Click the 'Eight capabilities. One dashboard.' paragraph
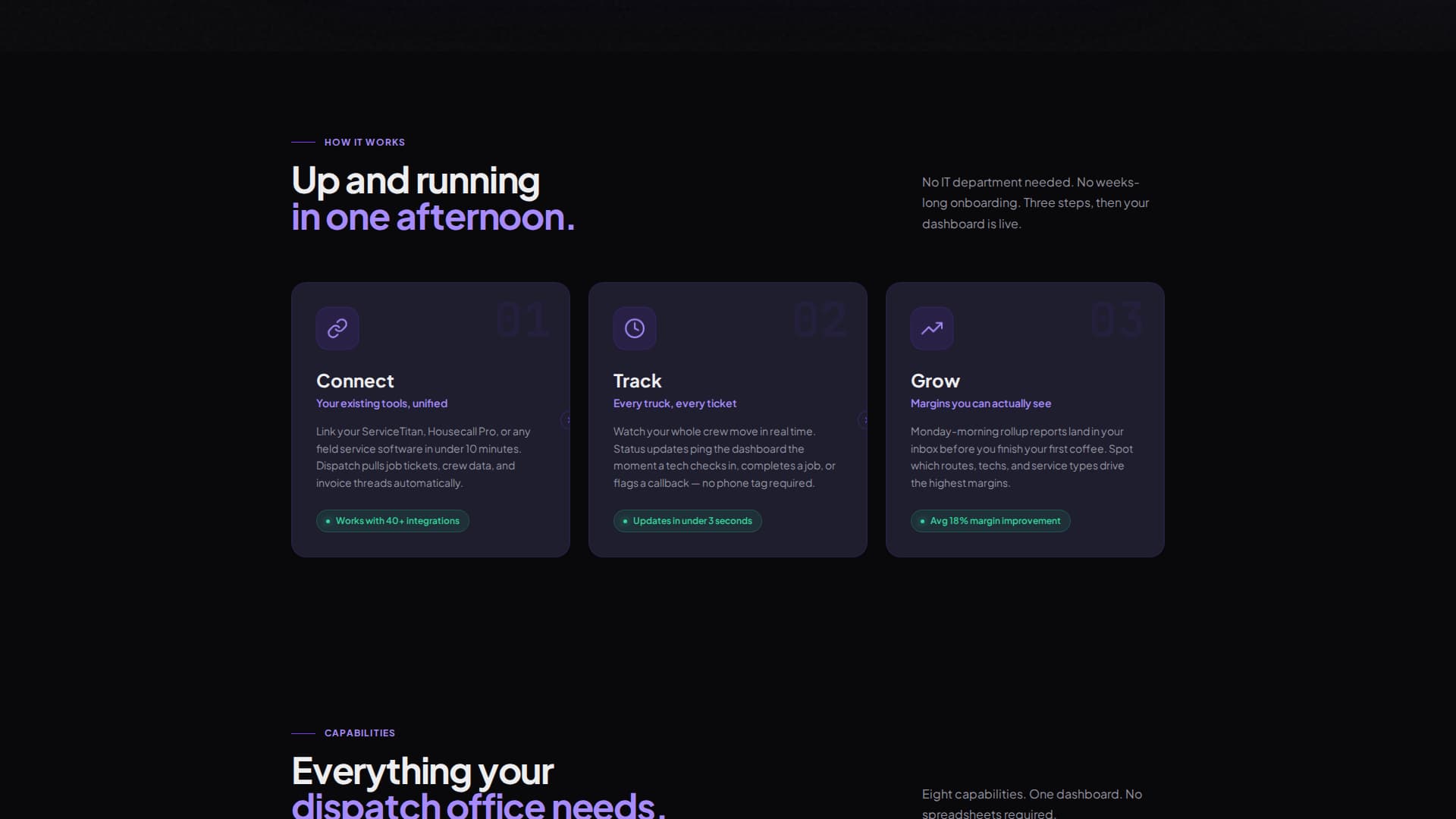Viewport: 1456px width, 819px height. coord(1032,803)
